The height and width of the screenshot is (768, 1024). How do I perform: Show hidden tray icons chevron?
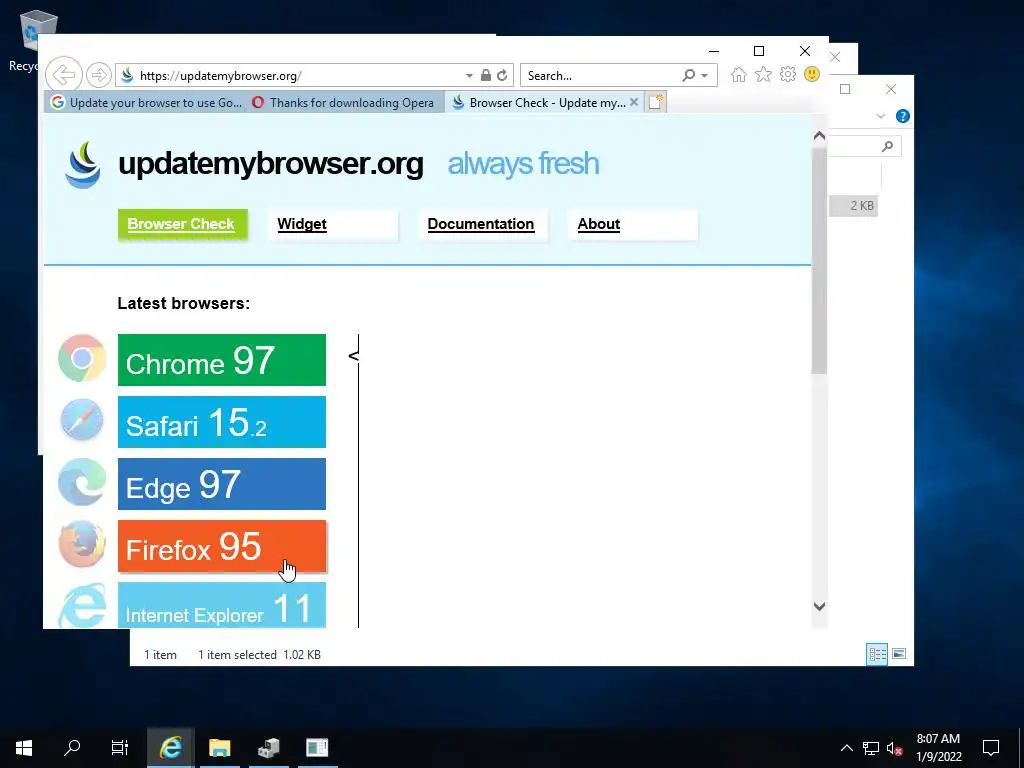click(846, 748)
